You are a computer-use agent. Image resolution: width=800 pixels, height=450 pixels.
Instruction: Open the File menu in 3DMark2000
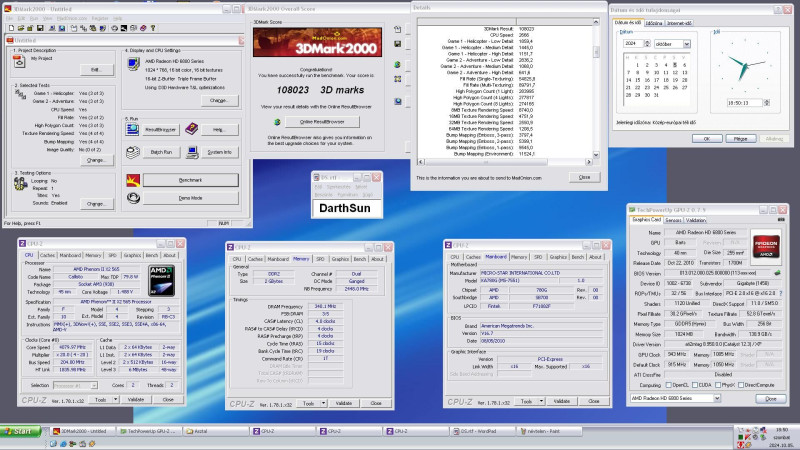click(x=10, y=18)
